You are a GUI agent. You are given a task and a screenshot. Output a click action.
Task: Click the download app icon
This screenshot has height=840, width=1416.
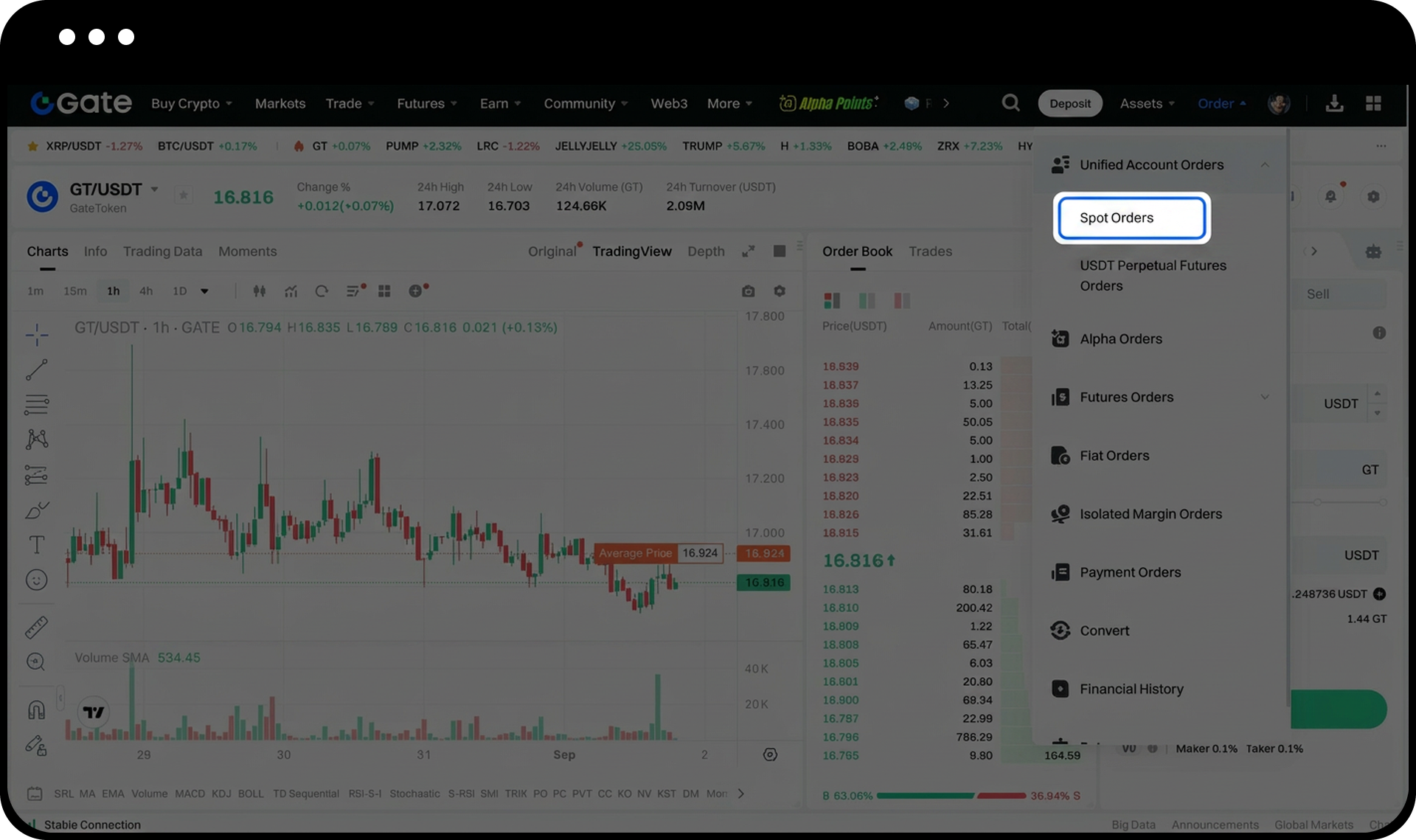tap(1334, 103)
